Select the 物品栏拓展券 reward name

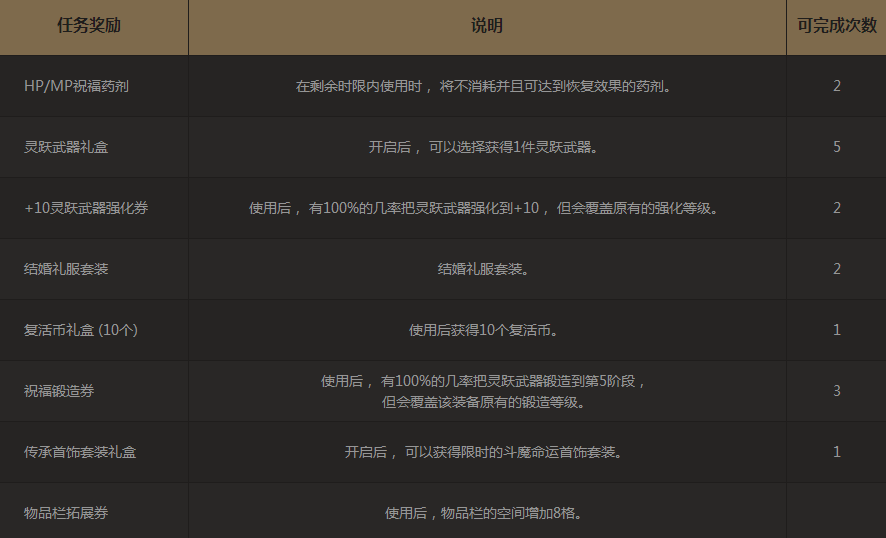tap(66, 513)
